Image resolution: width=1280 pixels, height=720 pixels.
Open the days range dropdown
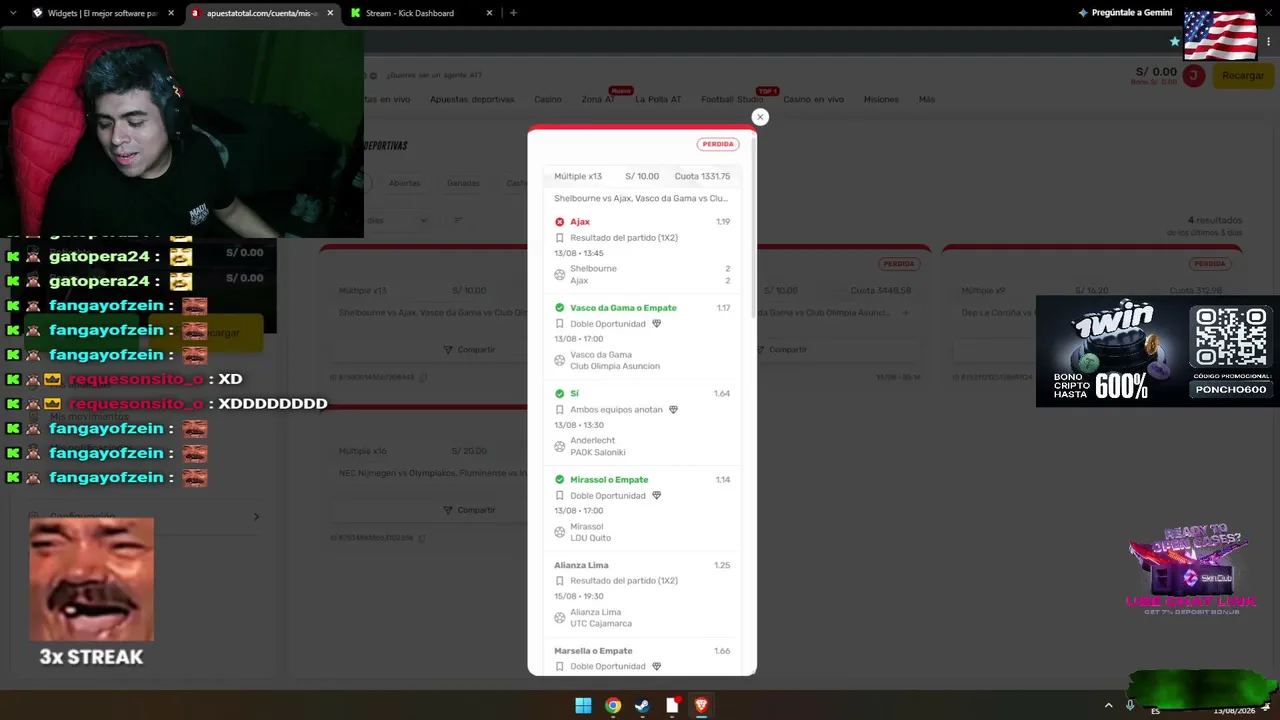[397, 220]
